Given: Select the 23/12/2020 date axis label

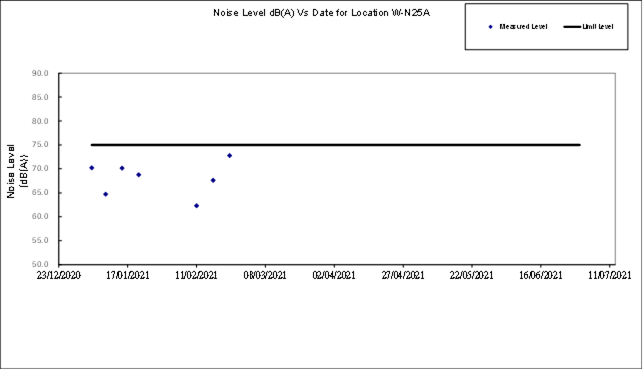Looking at the screenshot, I should click(59, 275).
